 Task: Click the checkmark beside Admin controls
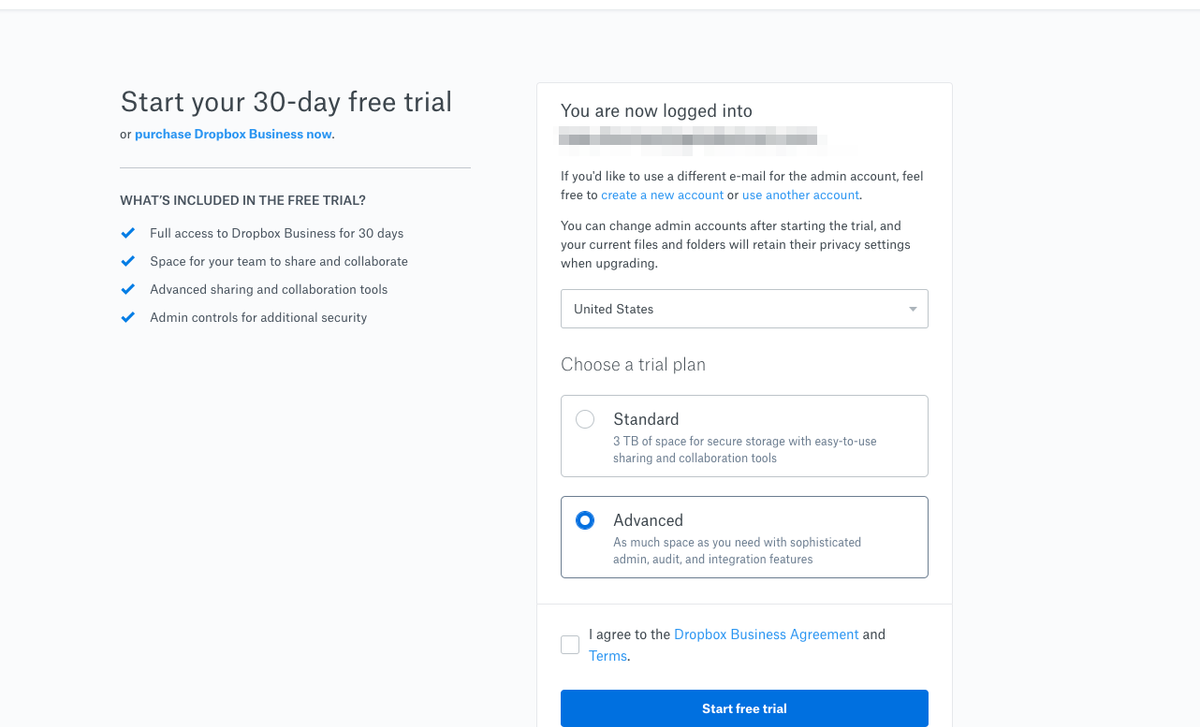127,317
